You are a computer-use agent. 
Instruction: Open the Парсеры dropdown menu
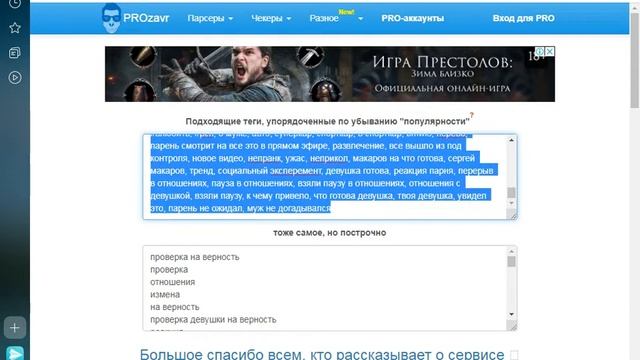pos(210,18)
